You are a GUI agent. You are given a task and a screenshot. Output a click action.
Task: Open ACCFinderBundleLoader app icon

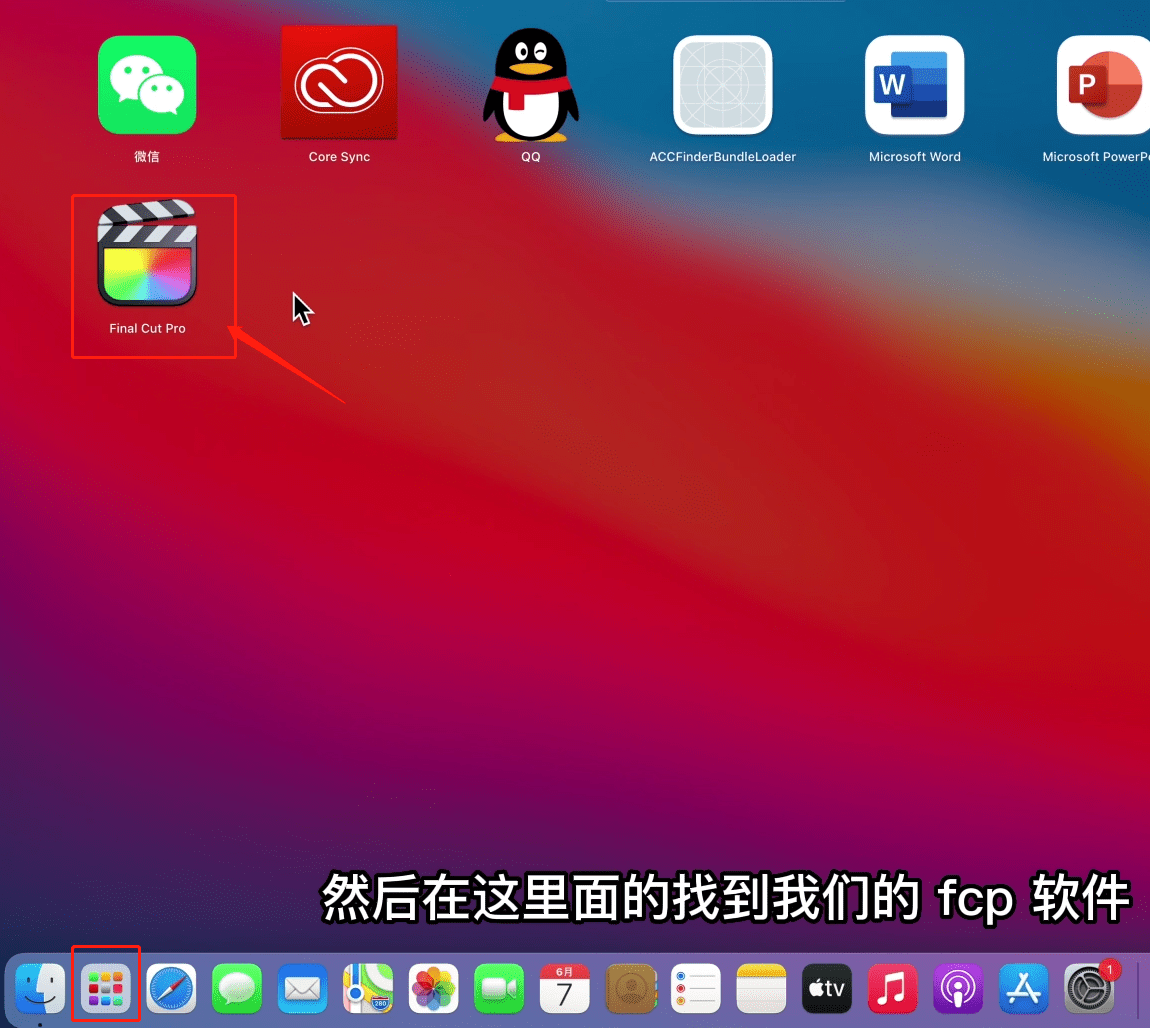click(x=722, y=85)
